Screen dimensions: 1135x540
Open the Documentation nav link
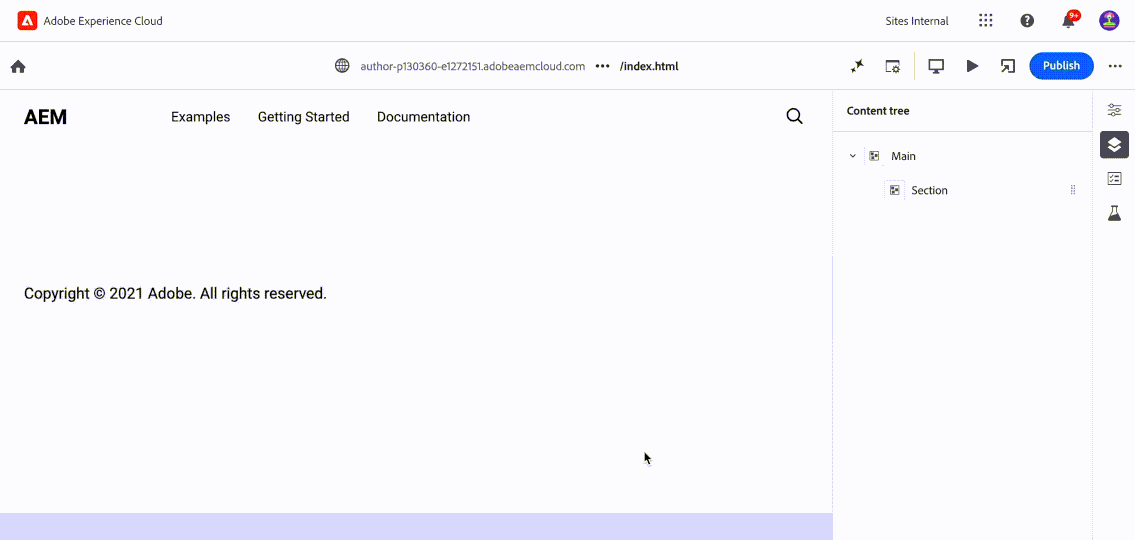click(x=423, y=117)
